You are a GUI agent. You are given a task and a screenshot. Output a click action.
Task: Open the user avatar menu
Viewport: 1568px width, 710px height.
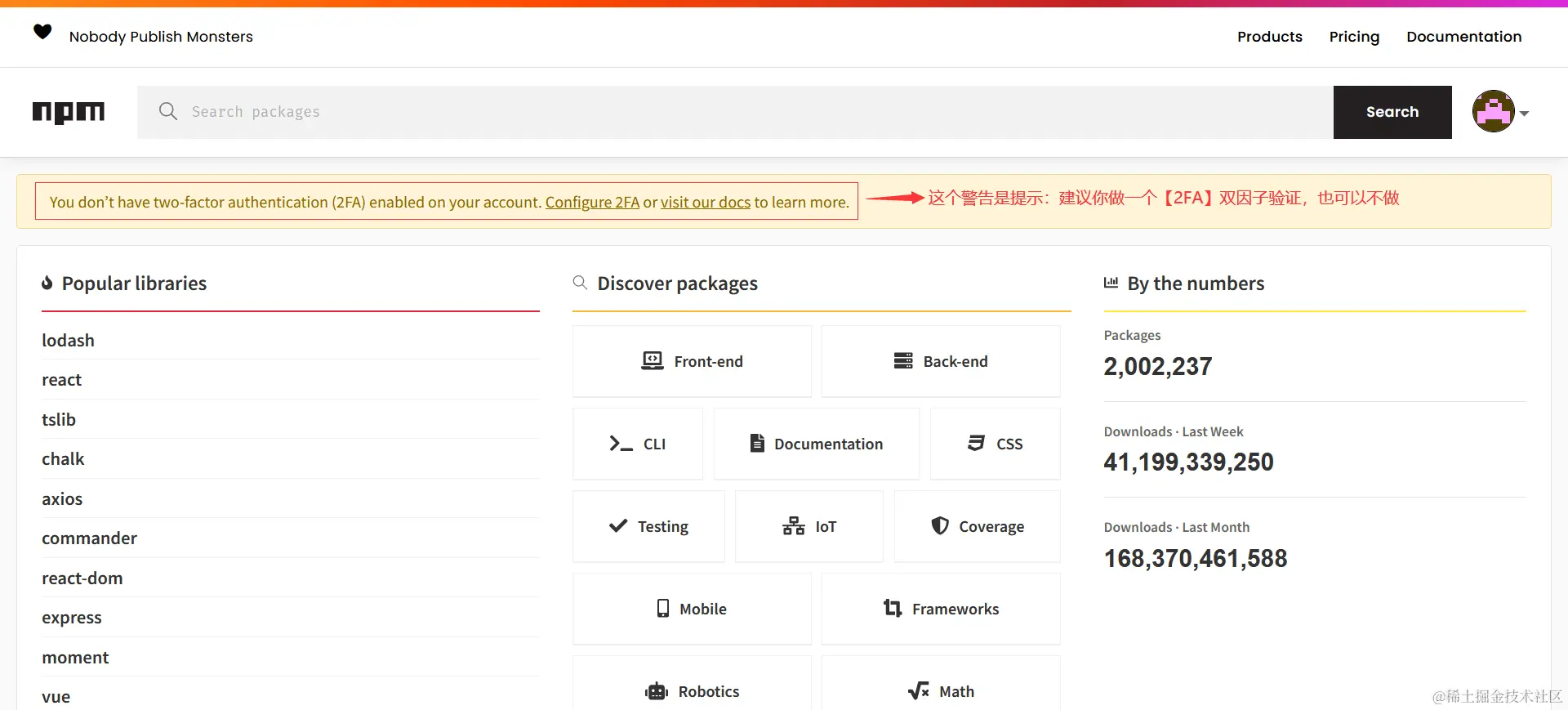[1494, 111]
